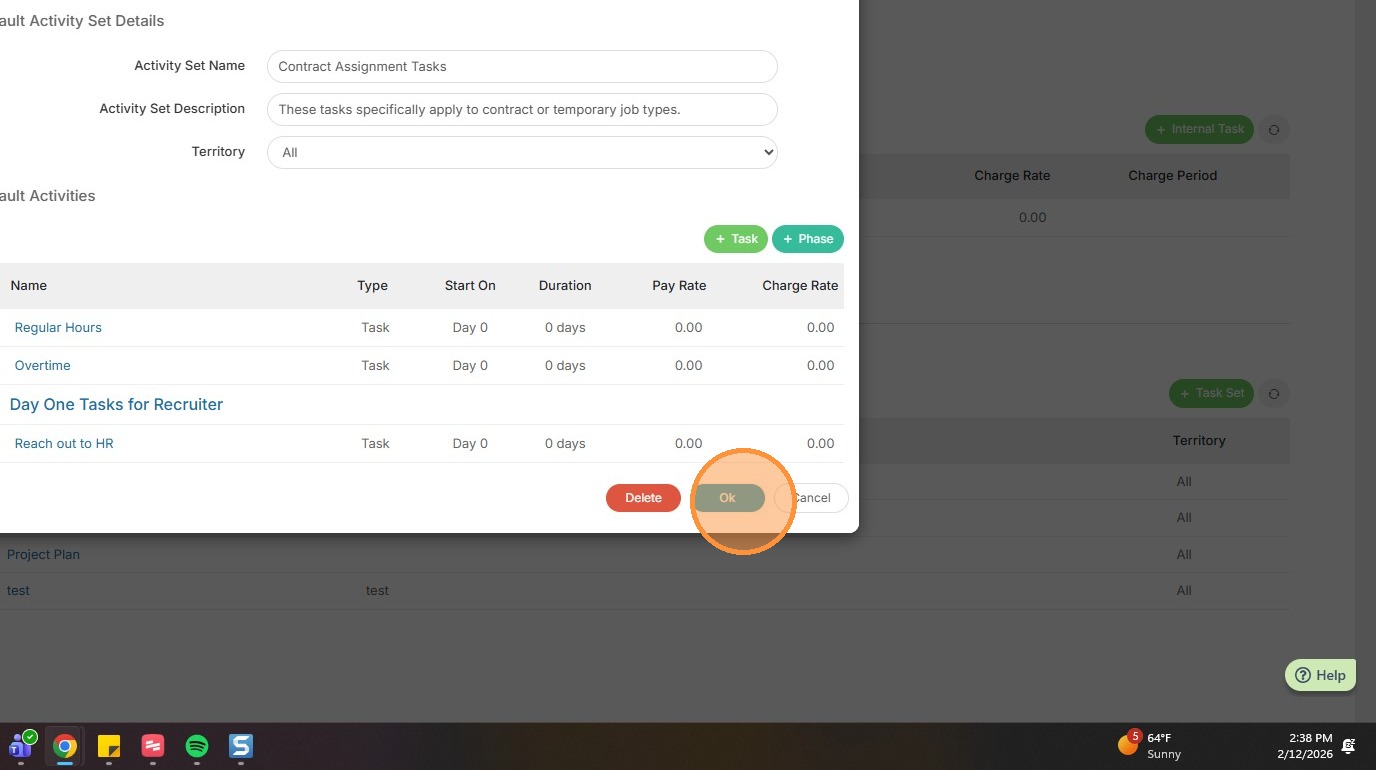Viewport: 1376px width, 770px height.
Task: Open the notification bell in system tray
Action: pyautogui.click(x=1348, y=746)
